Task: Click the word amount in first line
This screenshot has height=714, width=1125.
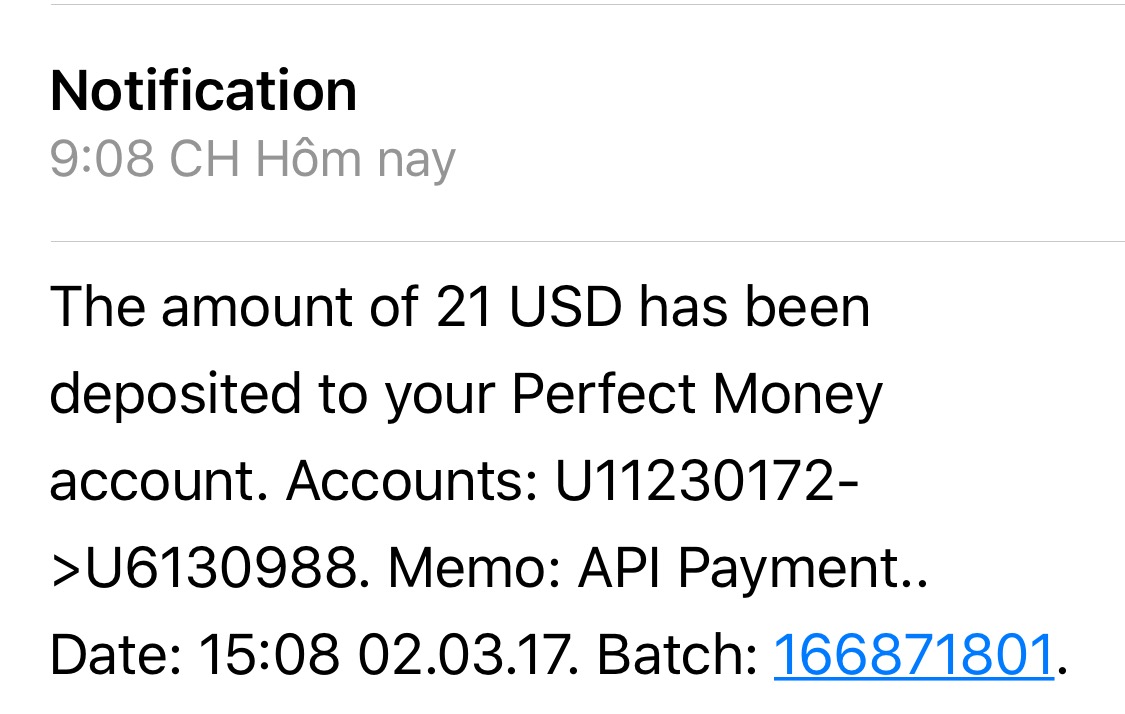Action: [287, 307]
